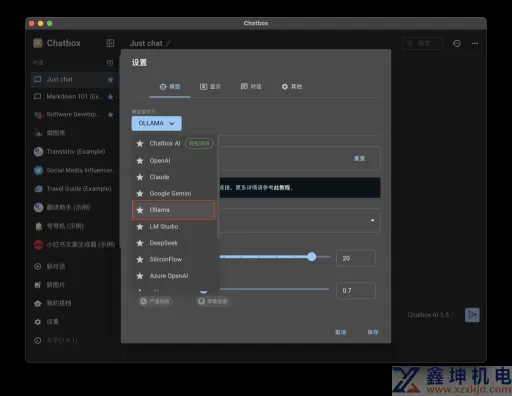Open the three-dots more menu
The width and height of the screenshot is (512, 396).
pos(475,43)
